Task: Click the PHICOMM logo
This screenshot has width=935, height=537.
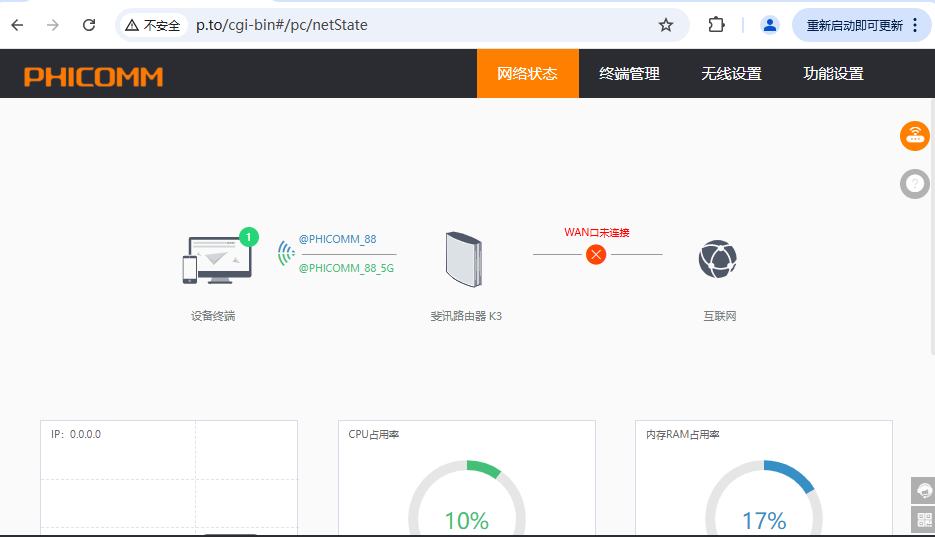Action: pos(94,76)
